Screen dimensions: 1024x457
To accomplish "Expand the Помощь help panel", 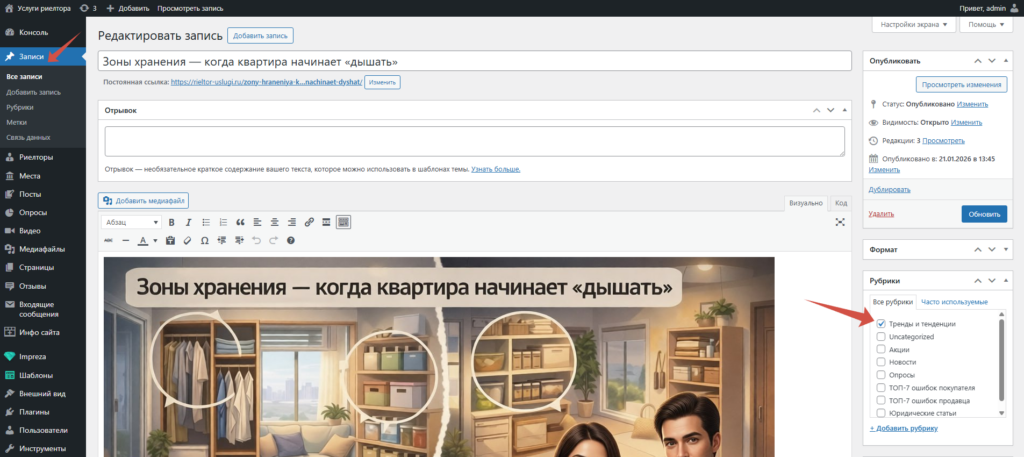I will coord(986,24).
